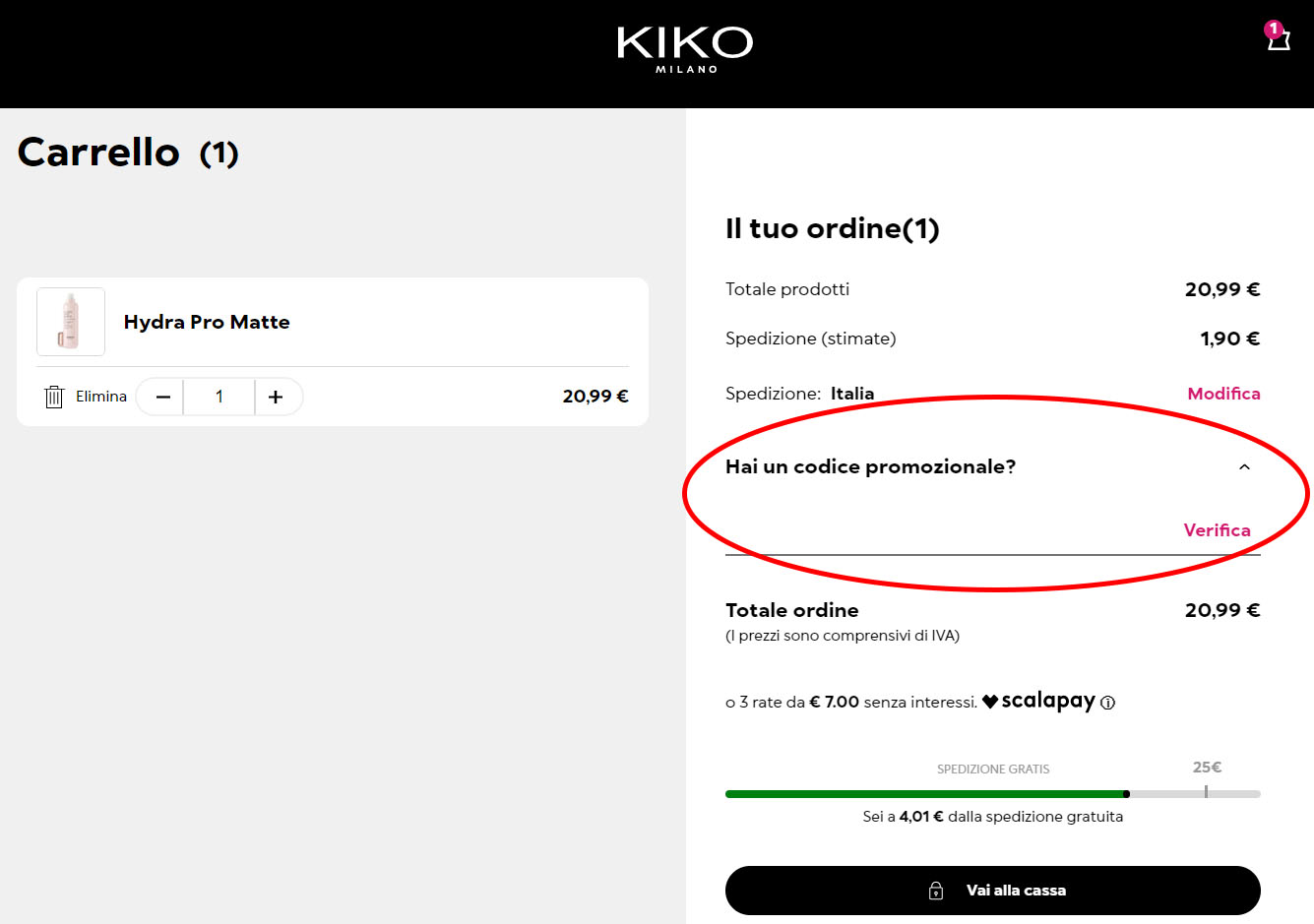
Task: Click the lock icon on checkout button
Action: pyautogui.click(x=935, y=890)
